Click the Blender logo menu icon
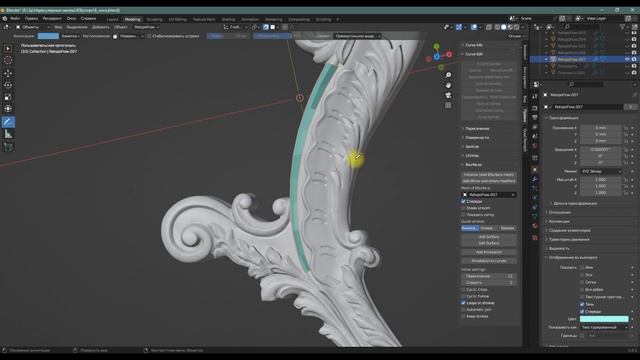 [4, 18]
